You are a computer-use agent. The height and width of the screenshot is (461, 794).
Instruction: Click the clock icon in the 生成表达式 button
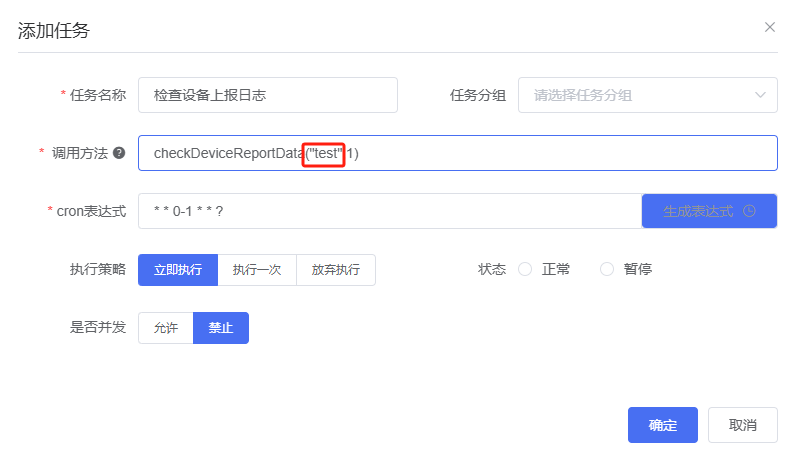(x=749, y=211)
